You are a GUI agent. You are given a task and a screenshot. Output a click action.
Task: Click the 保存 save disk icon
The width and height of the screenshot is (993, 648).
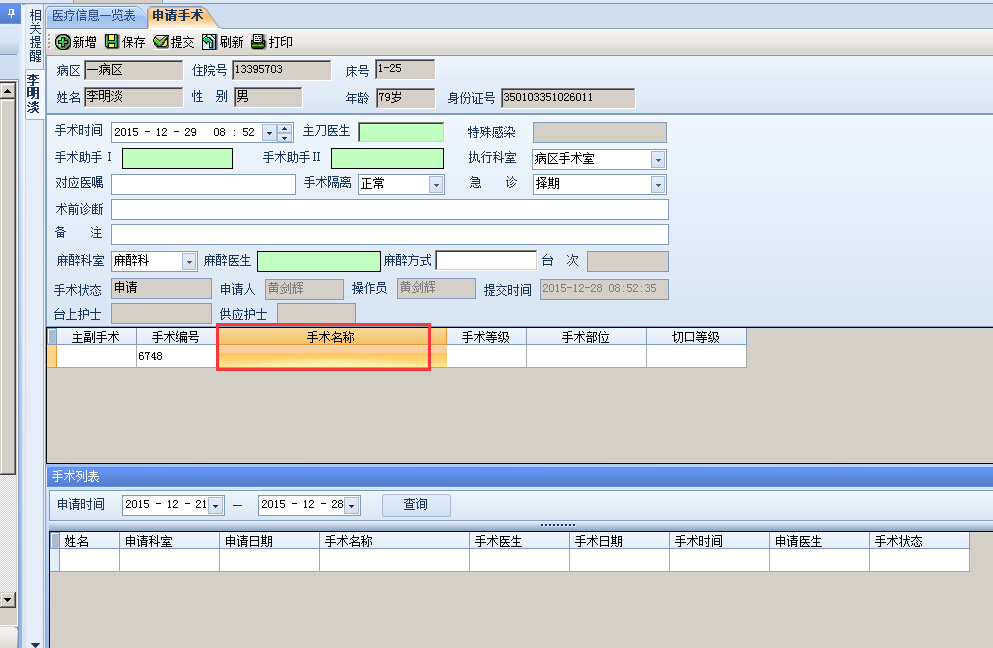click(x=111, y=42)
